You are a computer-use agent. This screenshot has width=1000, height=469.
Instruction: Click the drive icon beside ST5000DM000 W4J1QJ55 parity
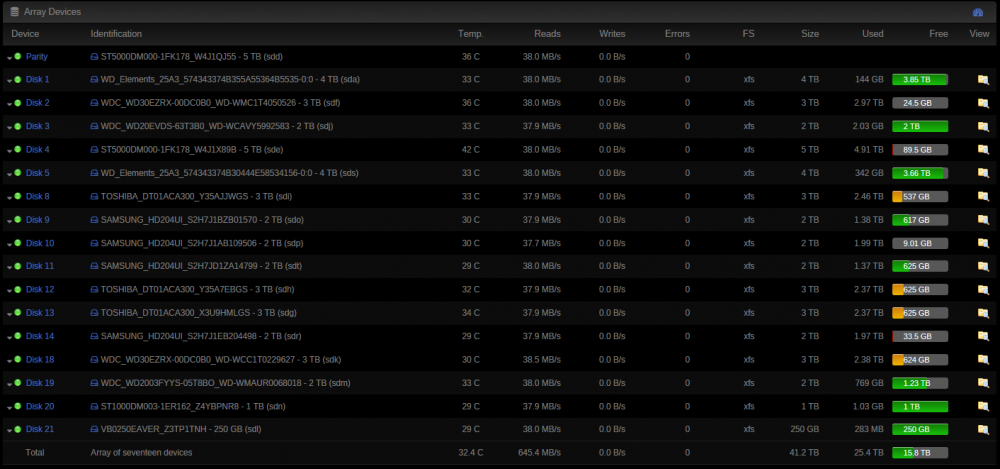click(x=94, y=57)
